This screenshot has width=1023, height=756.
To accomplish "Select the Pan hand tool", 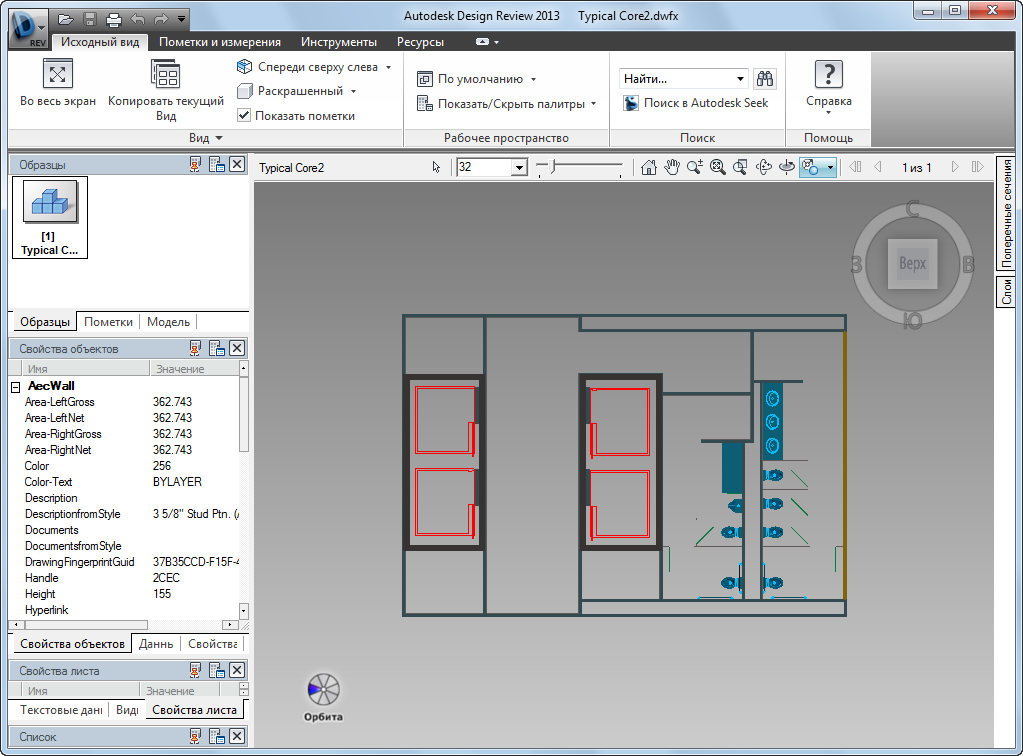I will coord(671,168).
